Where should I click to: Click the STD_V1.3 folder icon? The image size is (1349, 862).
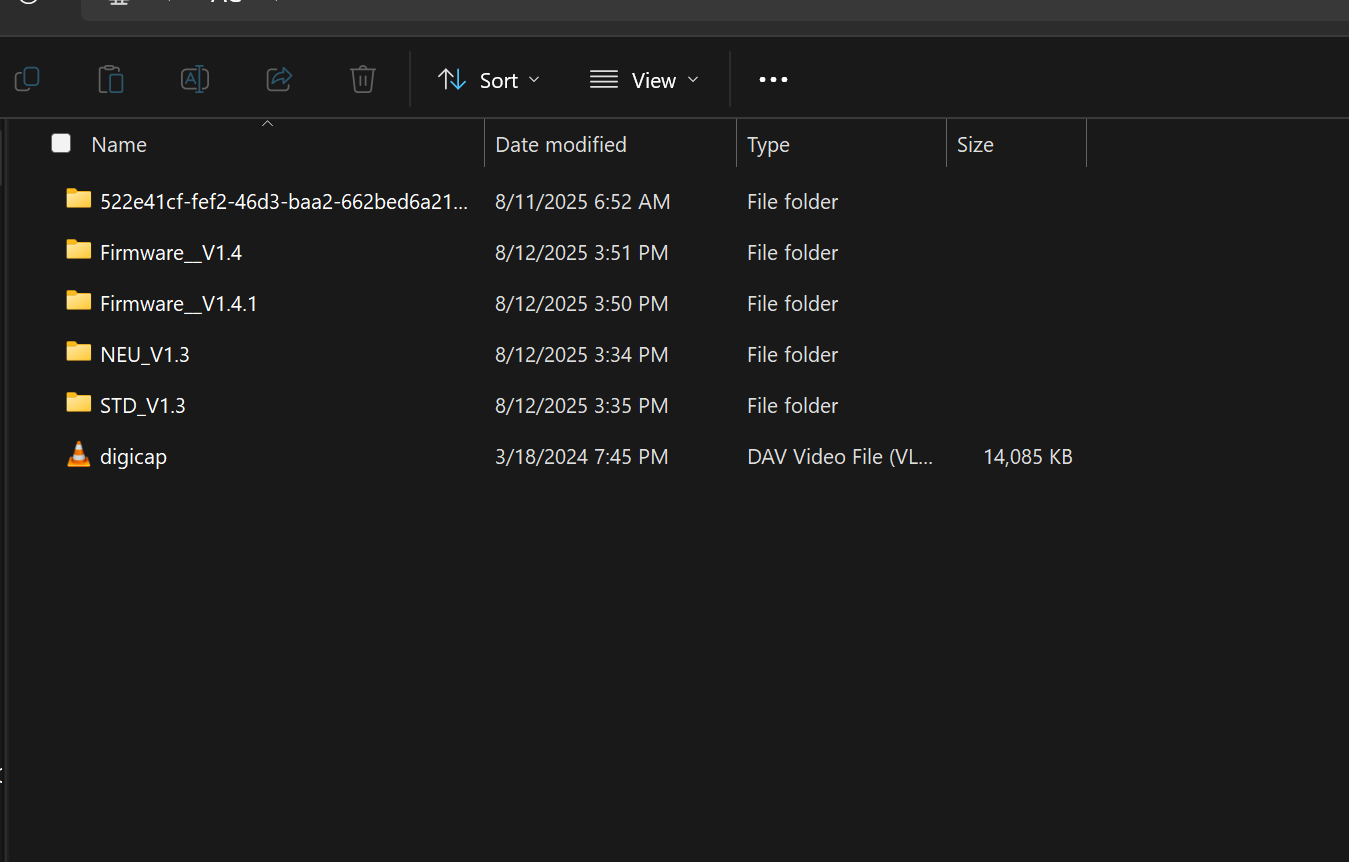[78, 403]
